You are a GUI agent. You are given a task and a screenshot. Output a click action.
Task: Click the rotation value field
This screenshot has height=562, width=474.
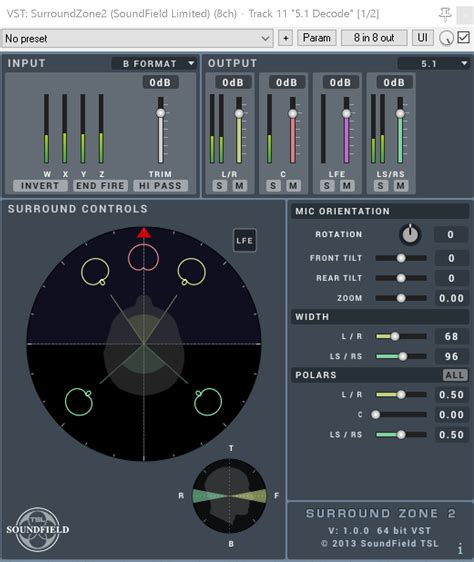click(451, 235)
